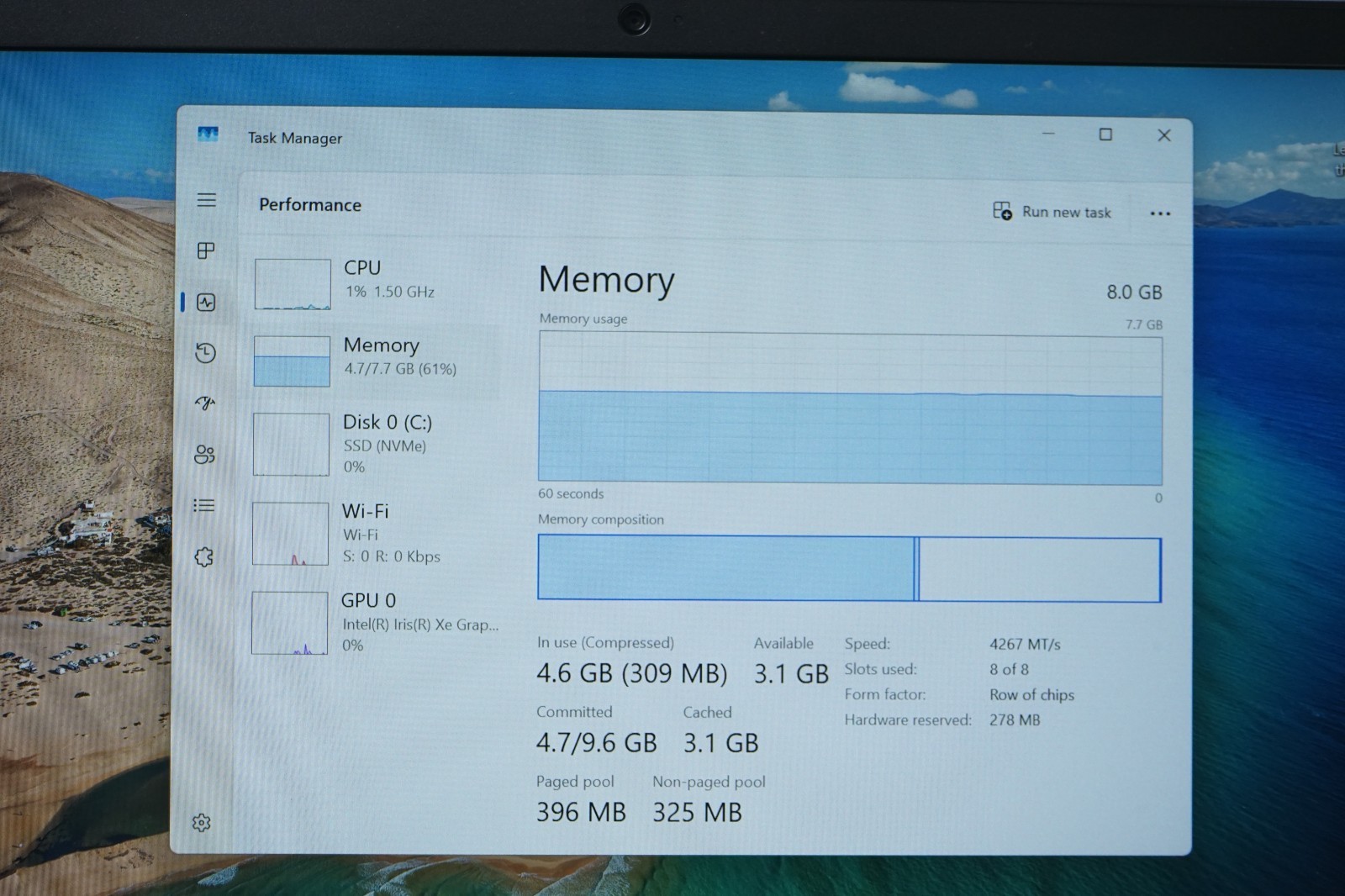The width and height of the screenshot is (1345, 896).
Task: Click the Form factor Row of chips value
Action: (1031, 695)
